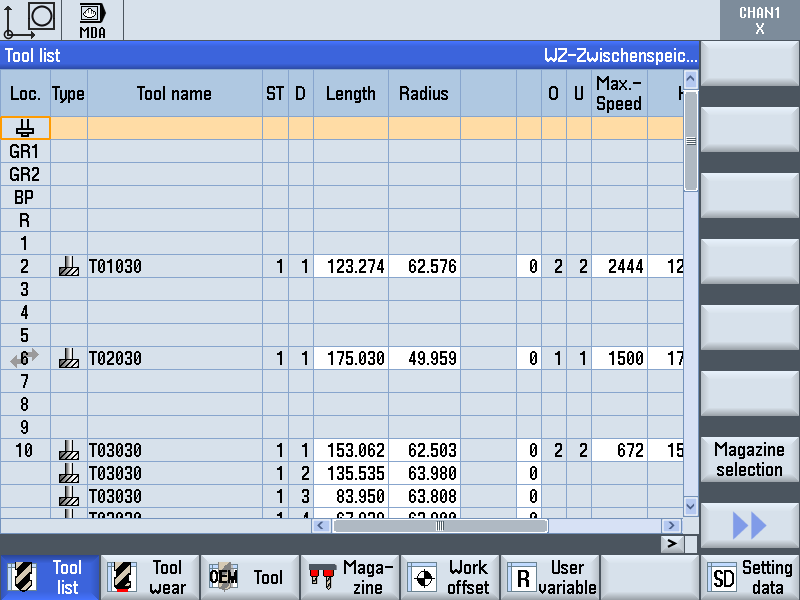Open the Tool wear softkey

(150, 577)
